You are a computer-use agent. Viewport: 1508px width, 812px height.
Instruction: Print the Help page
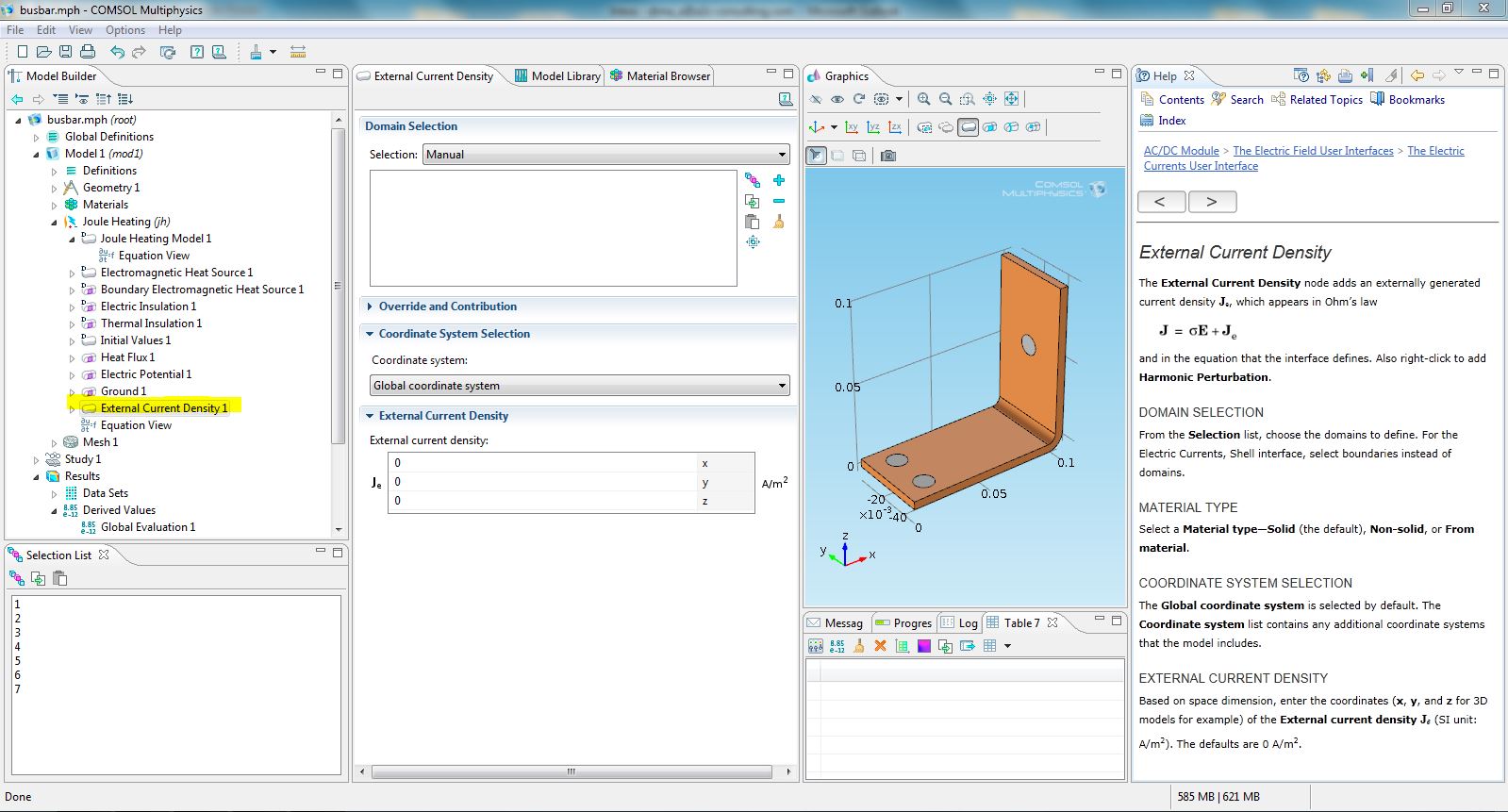(x=1345, y=75)
